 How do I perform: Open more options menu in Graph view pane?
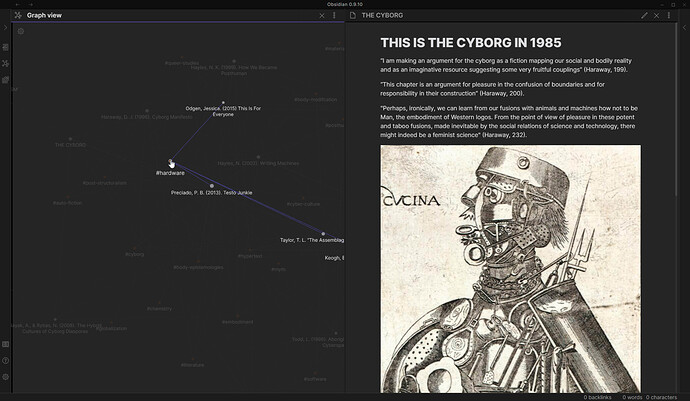[335, 16]
